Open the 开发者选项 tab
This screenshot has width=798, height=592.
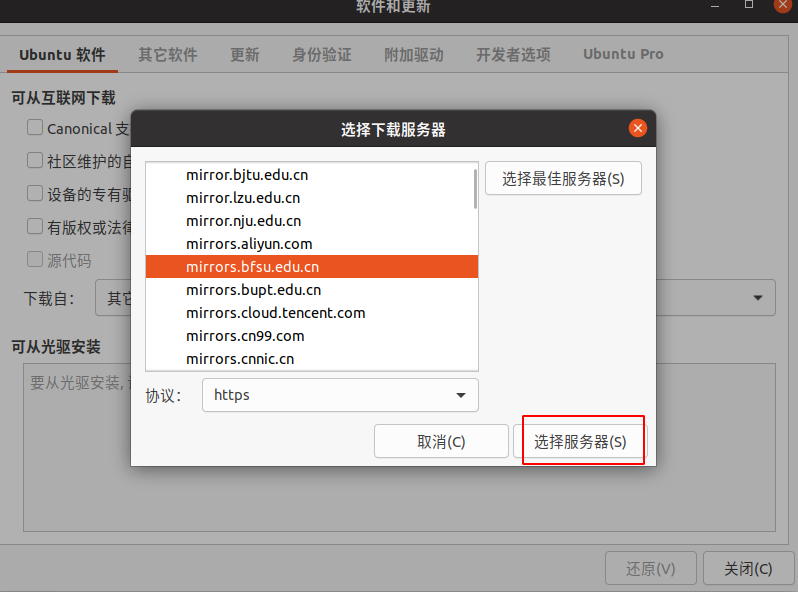click(x=513, y=54)
